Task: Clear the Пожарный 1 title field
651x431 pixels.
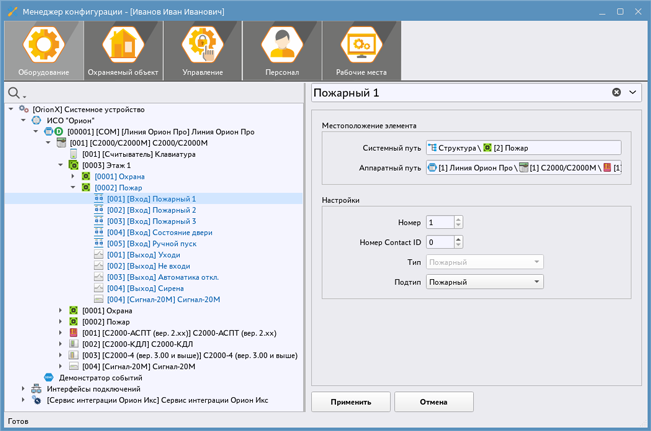Action: (x=617, y=93)
